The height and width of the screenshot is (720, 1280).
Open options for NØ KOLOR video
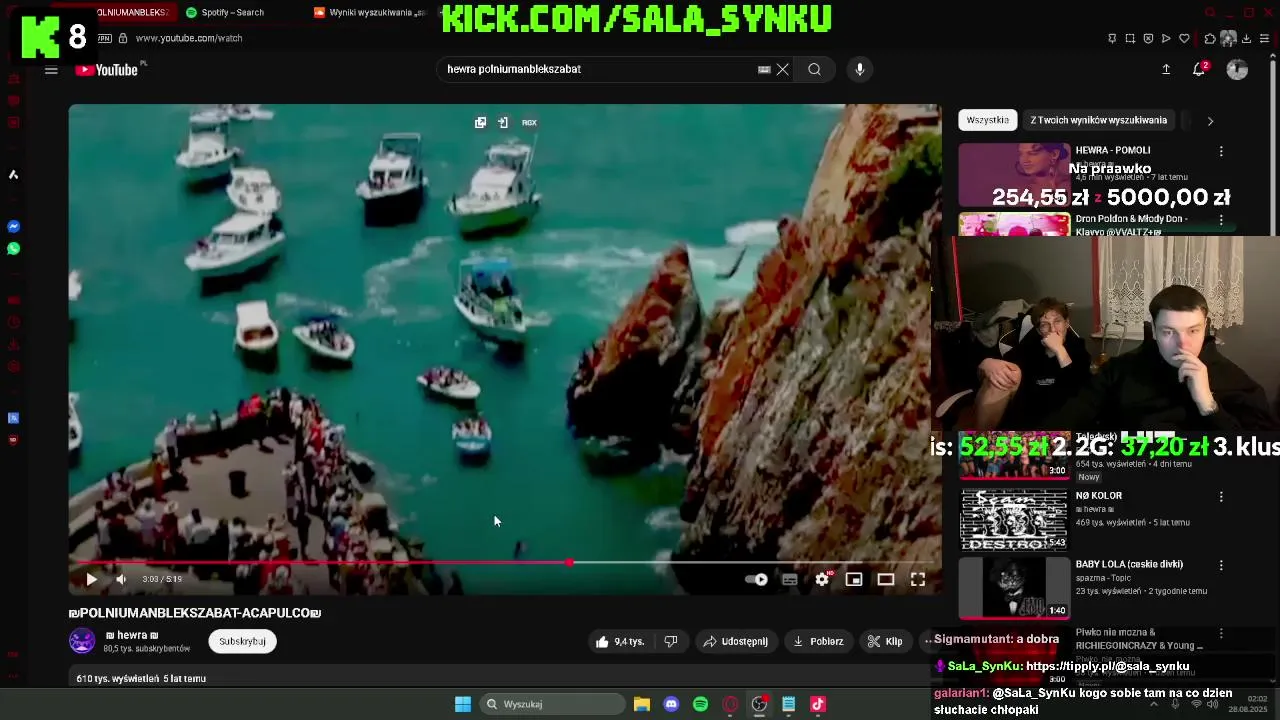click(1221, 496)
